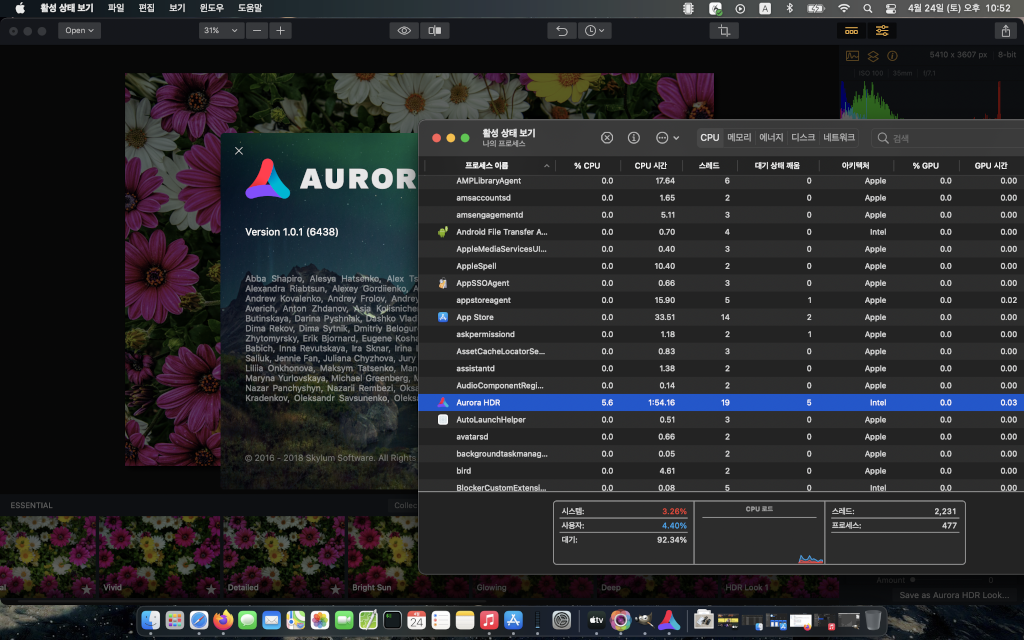Select the Detailed preset thumbnail

[x=283, y=556]
